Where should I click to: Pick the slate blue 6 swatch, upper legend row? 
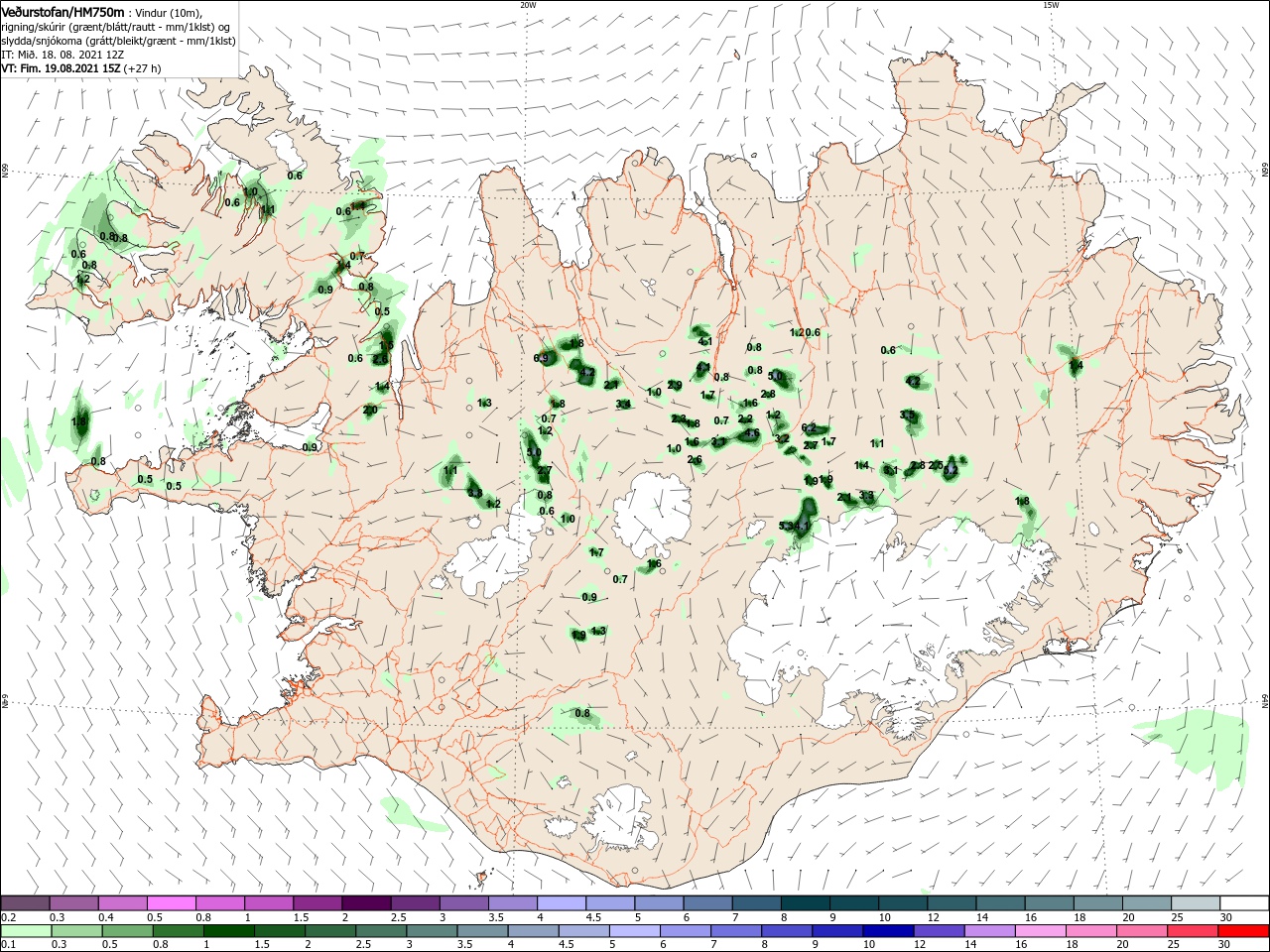coord(707,903)
